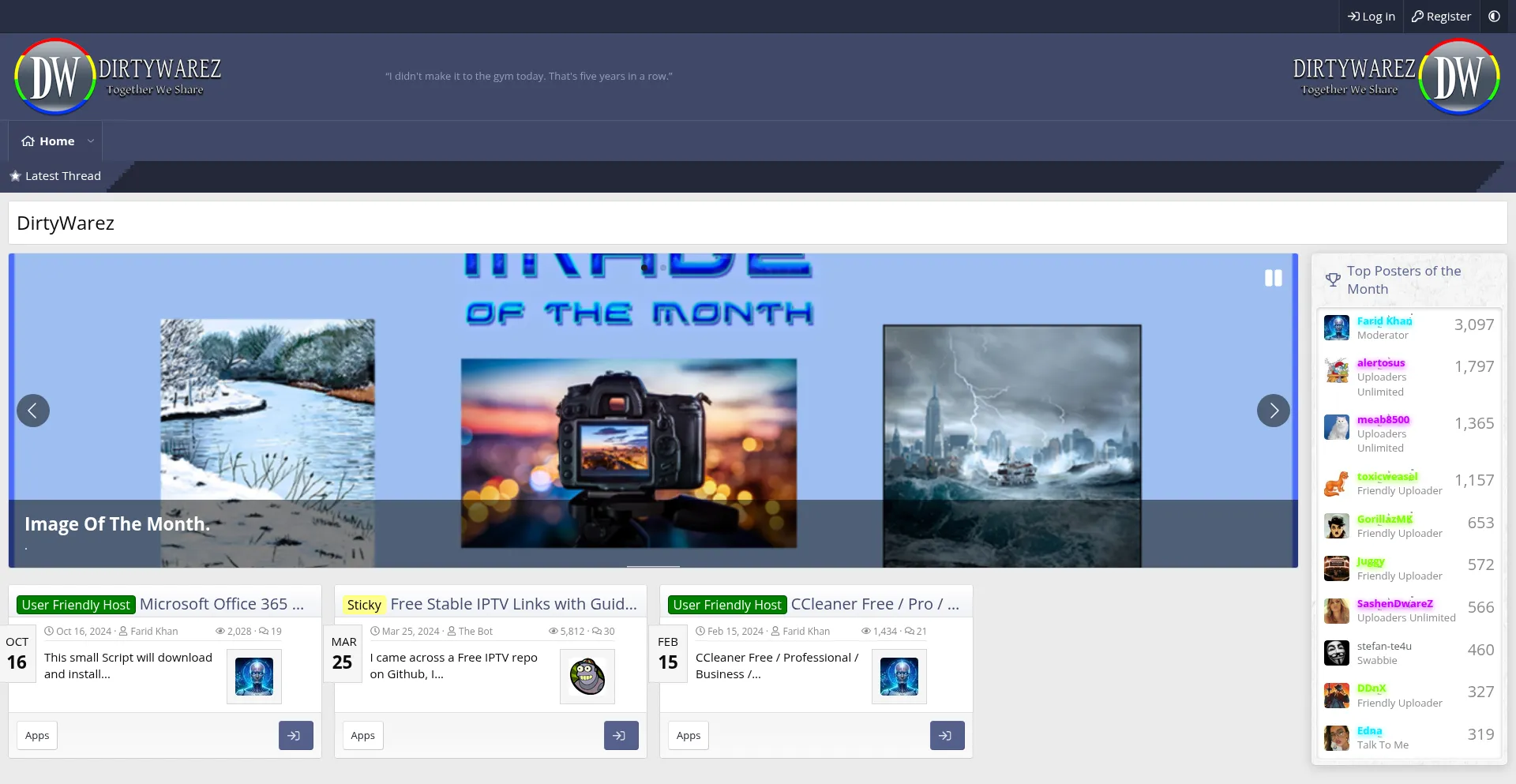Open stefan-te4u avatar in Top Posters

[x=1337, y=654]
